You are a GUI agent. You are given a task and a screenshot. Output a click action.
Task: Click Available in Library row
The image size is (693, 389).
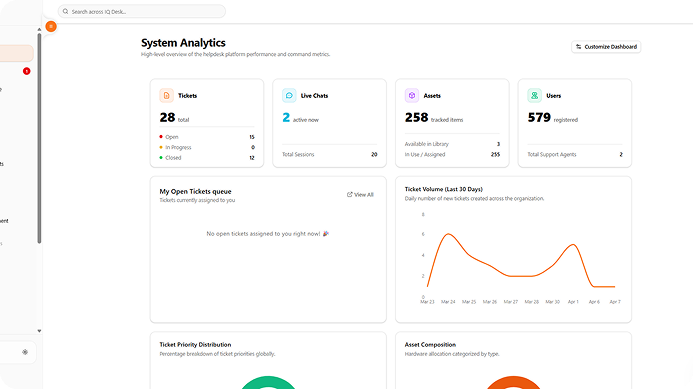pyautogui.click(x=452, y=144)
